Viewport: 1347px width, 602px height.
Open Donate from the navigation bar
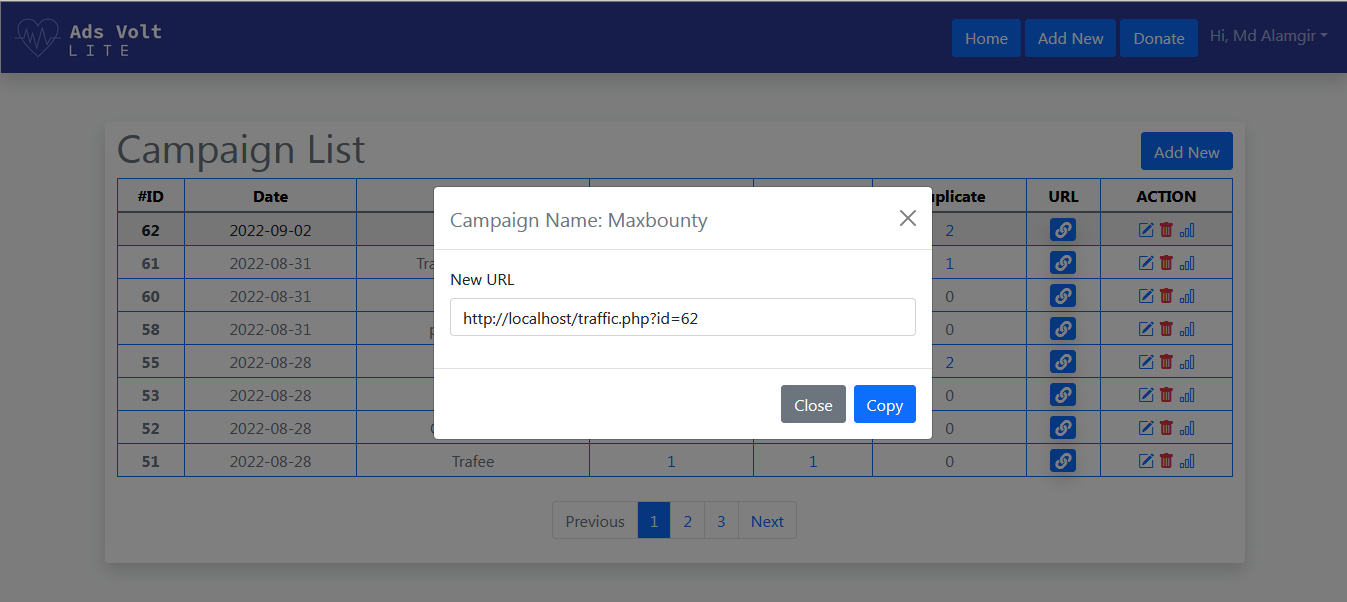1158,38
